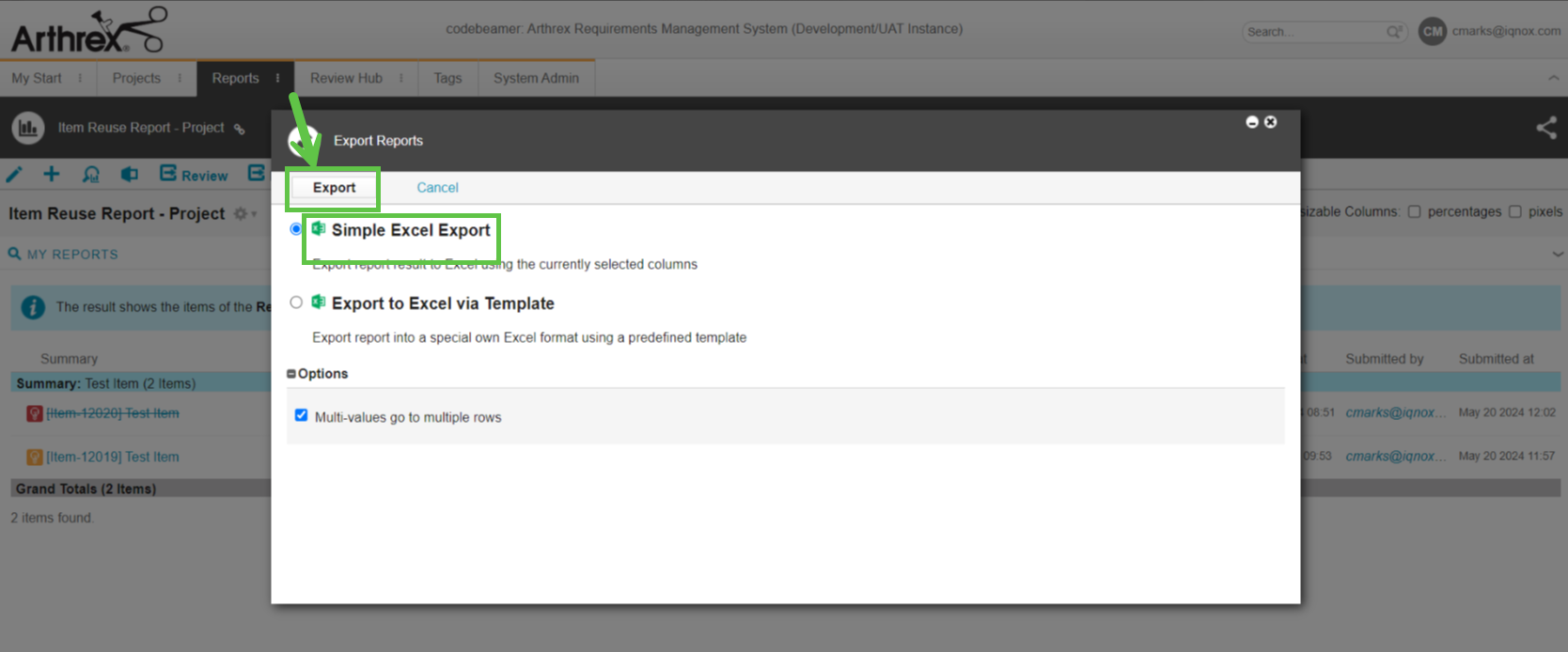Click the pencil edit icon in toolbar

pos(14,175)
